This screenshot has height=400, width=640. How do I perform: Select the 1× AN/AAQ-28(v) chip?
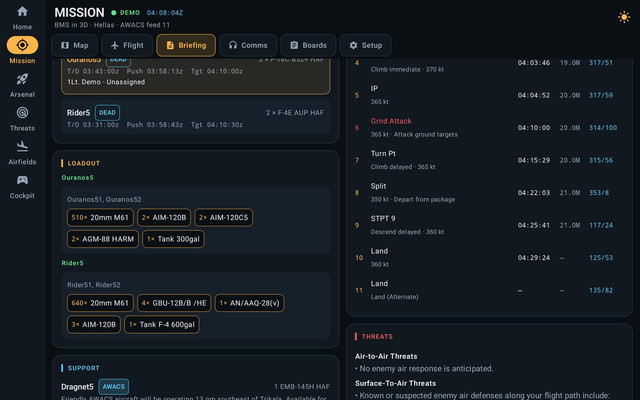[x=249, y=303]
